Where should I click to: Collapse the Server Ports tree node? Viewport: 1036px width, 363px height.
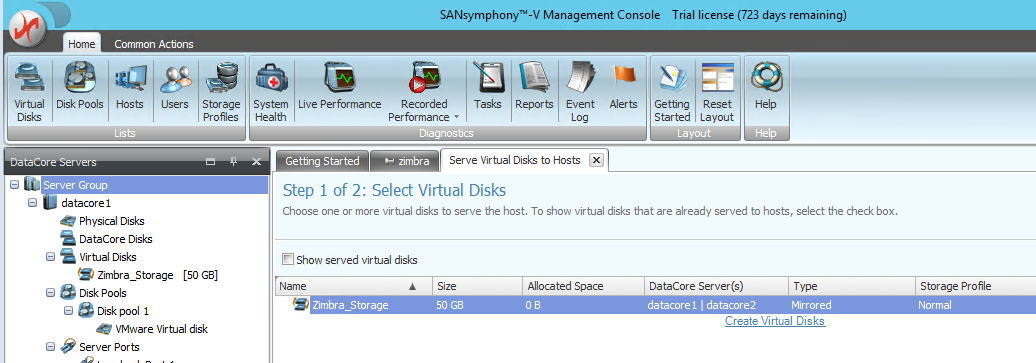tap(50, 346)
